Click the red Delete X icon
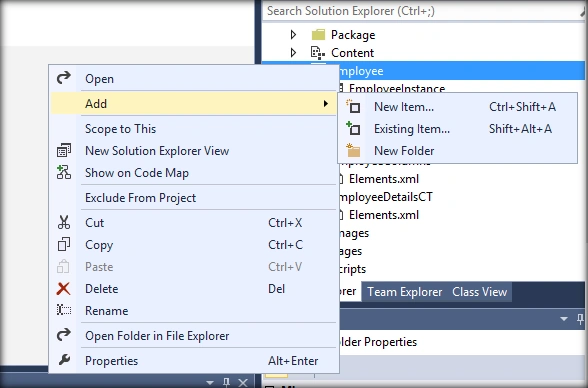 pyautogui.click(x=63, y=289)
